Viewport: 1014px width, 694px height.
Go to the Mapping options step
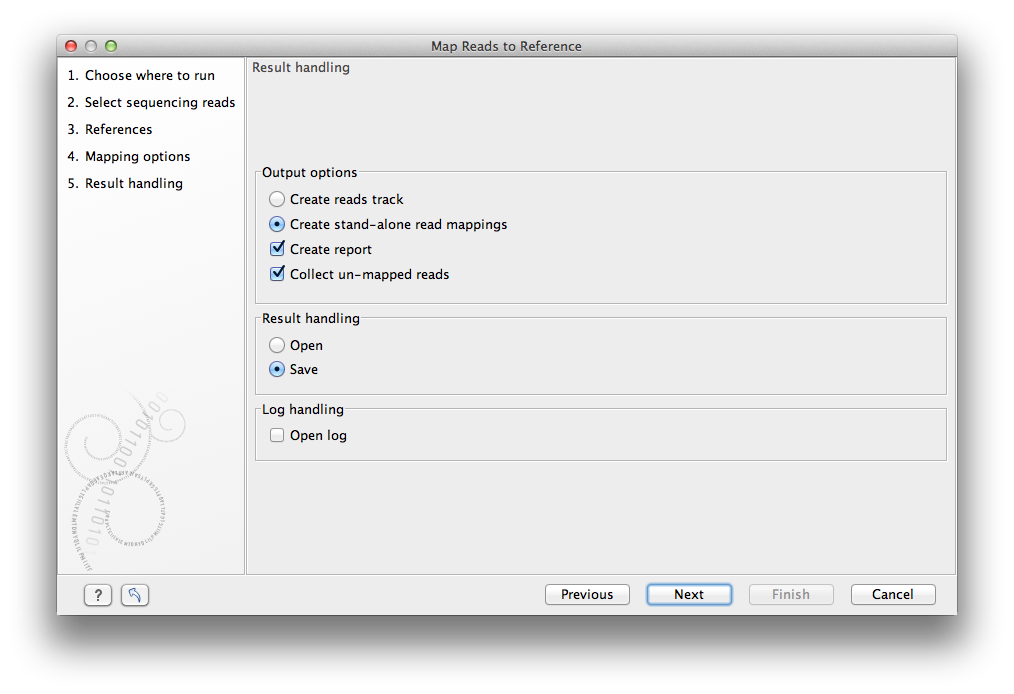129,156
